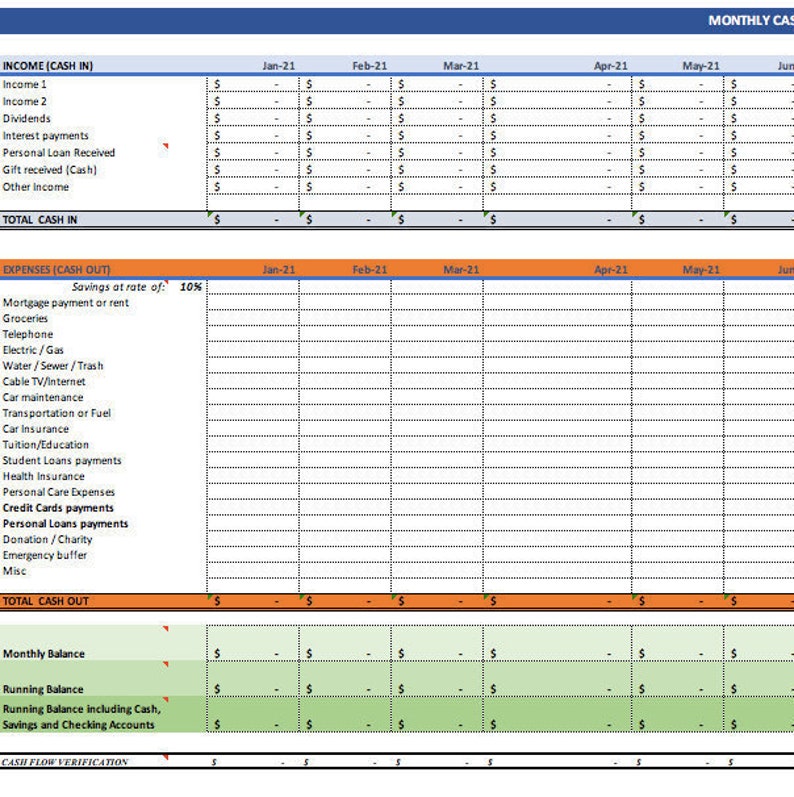Click the green error triangle in Total Cash In Apr-21
The height and width of the screenshot is (797, 794).
(x=486, y=214)
